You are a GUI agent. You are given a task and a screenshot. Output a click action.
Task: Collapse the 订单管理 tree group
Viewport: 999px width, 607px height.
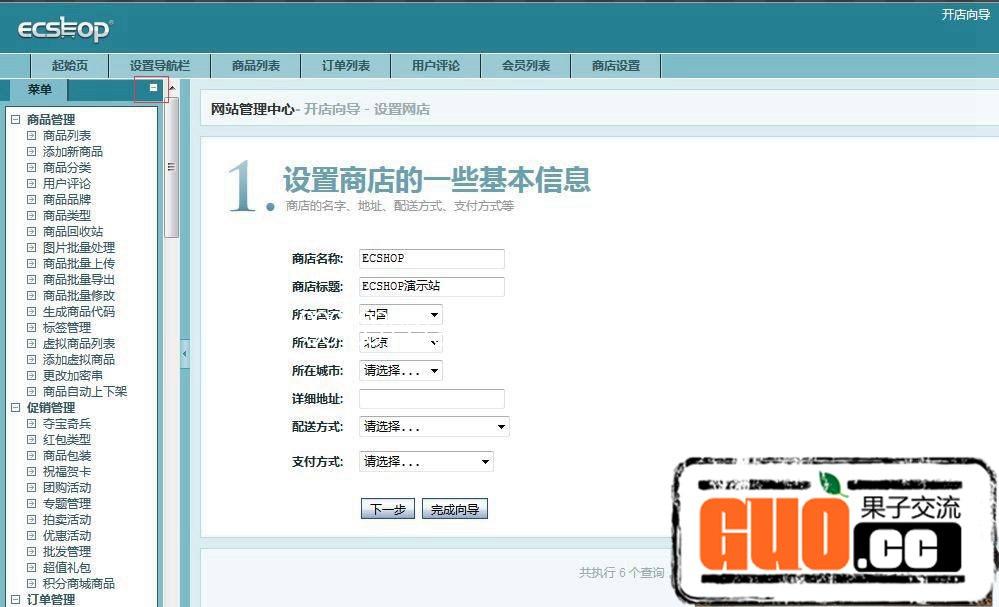click(x=15, y=600)
